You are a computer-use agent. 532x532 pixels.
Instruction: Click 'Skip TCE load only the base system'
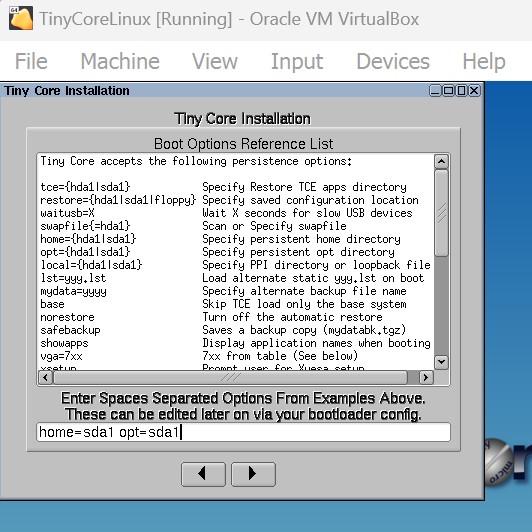[x=304, y=304]
